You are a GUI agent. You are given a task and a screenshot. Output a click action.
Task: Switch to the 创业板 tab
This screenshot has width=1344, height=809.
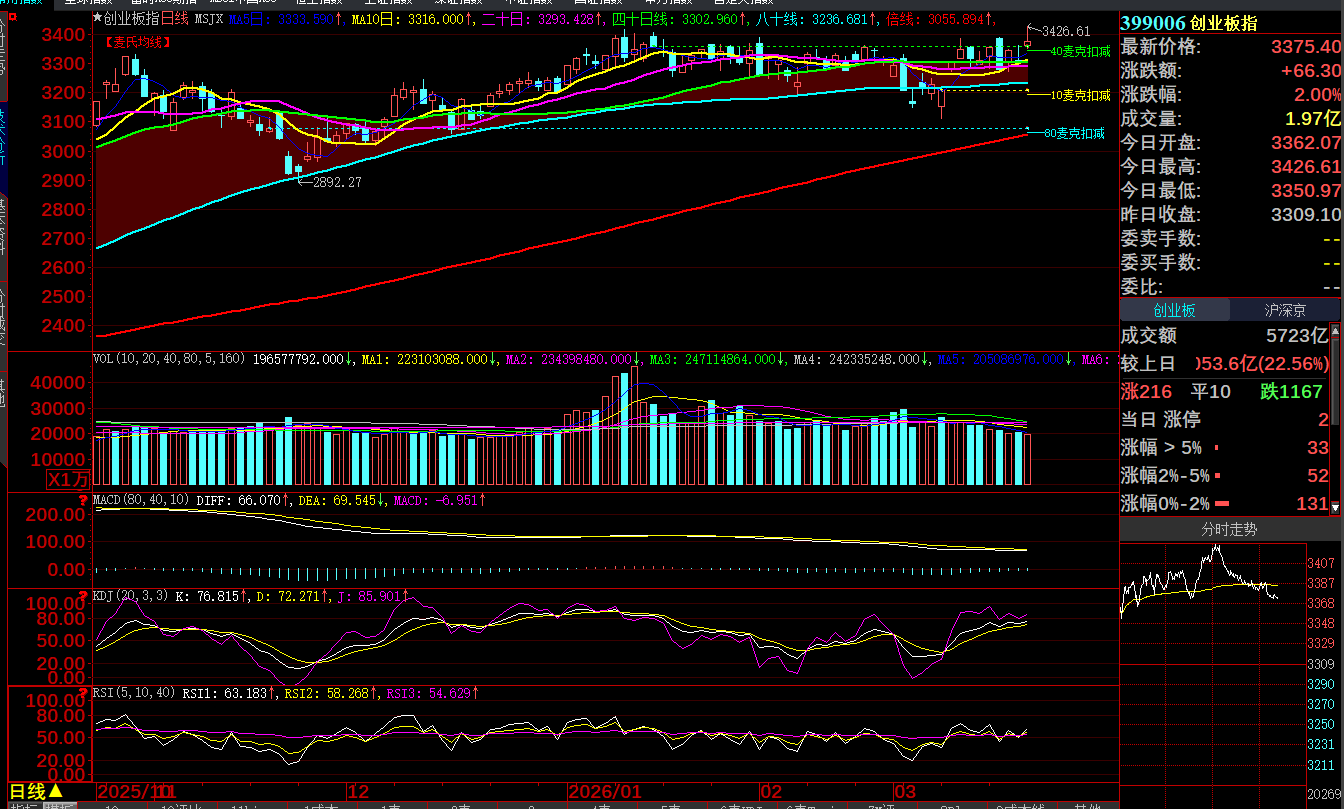pyautogui.click(x=1174, y=310)
